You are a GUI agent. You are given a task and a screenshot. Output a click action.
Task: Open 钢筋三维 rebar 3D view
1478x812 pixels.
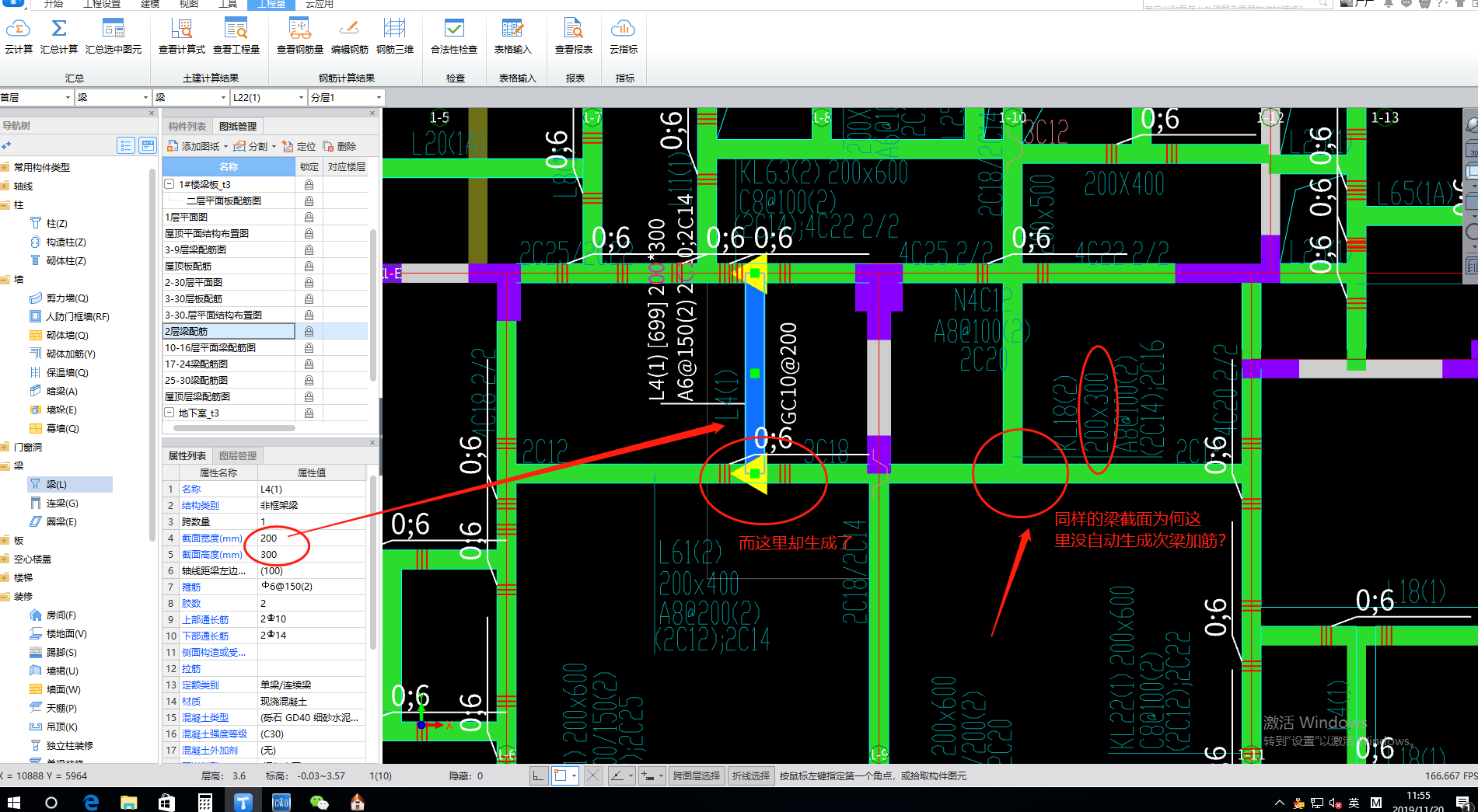(x=394, y=37)
